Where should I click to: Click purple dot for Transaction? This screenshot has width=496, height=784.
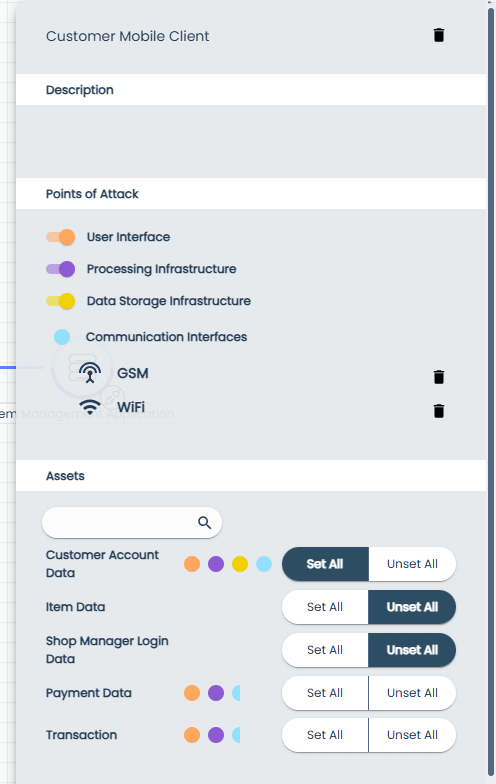click(216, 735)
